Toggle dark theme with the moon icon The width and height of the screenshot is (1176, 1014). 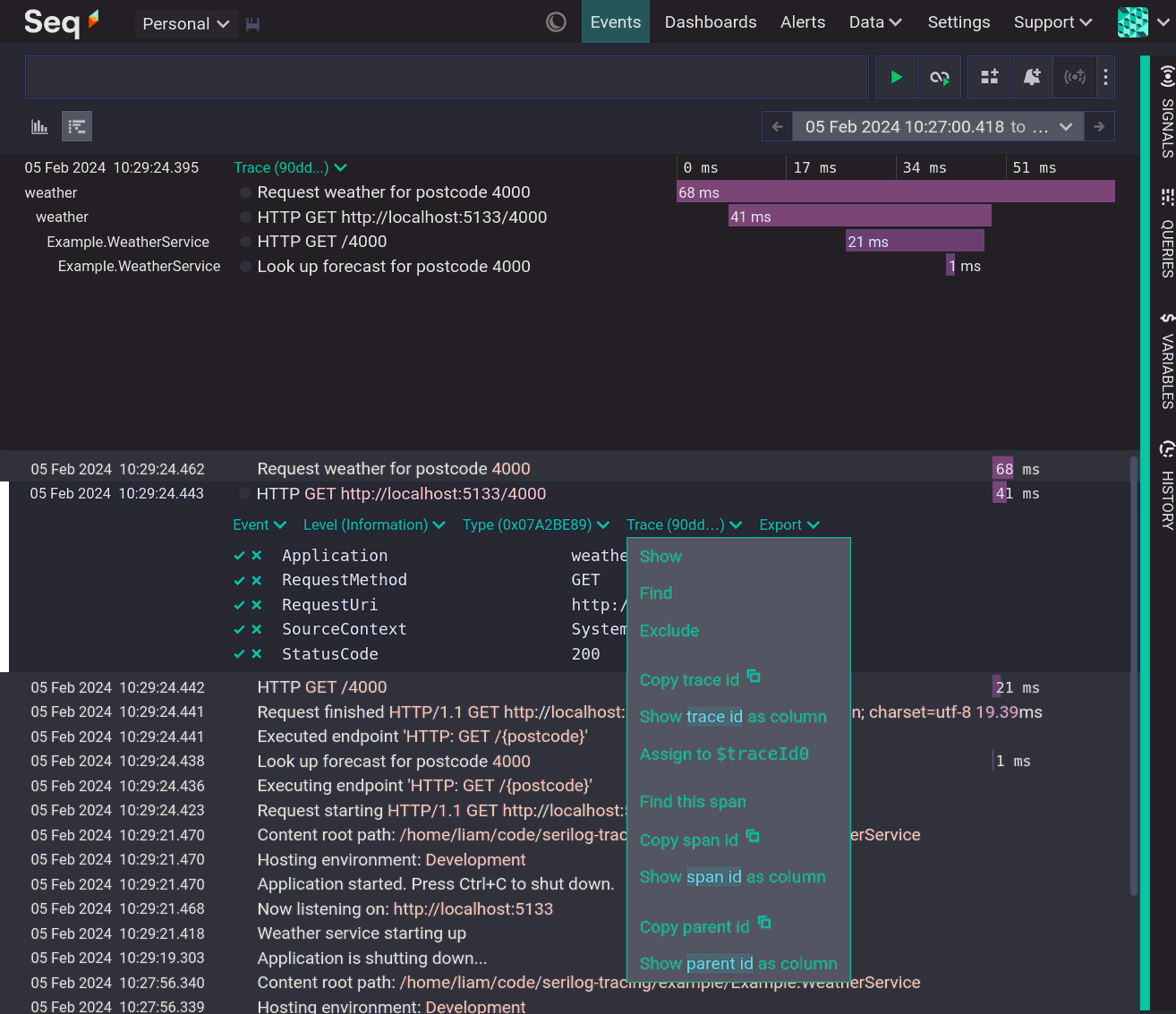(556, 22)
